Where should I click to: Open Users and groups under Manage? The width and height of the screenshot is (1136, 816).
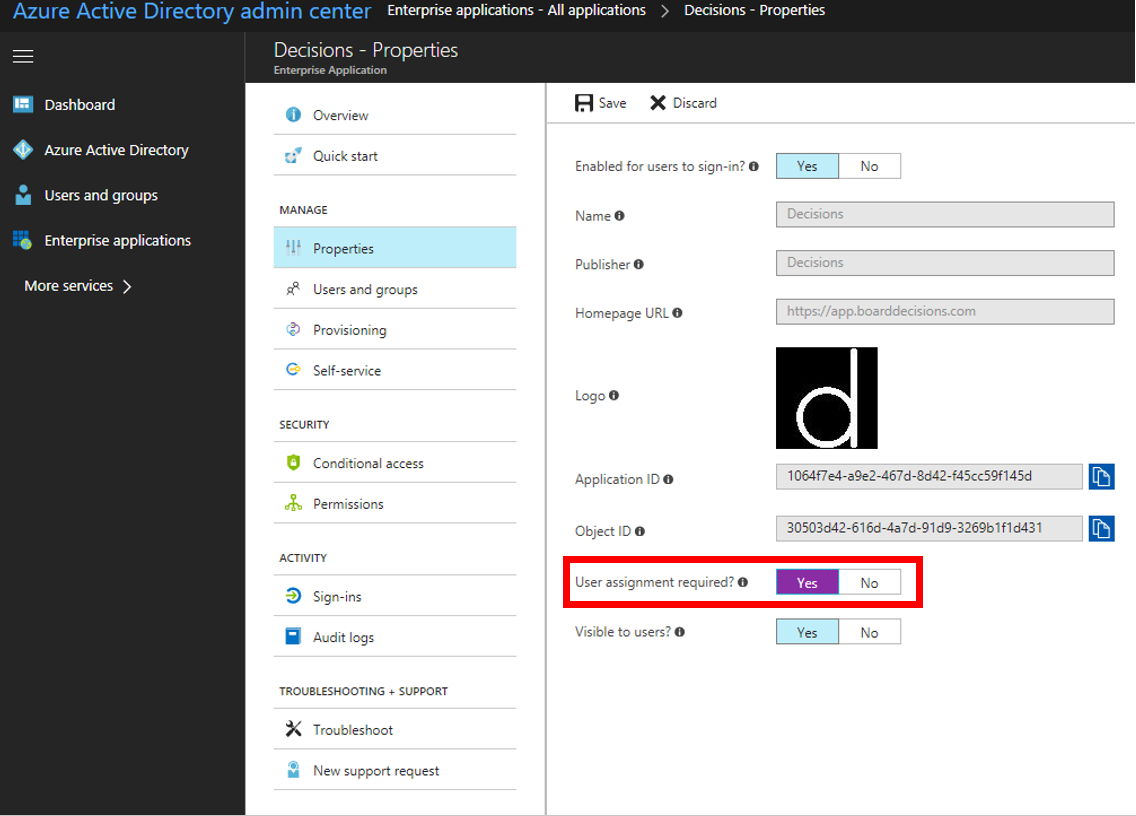[395, 289]
